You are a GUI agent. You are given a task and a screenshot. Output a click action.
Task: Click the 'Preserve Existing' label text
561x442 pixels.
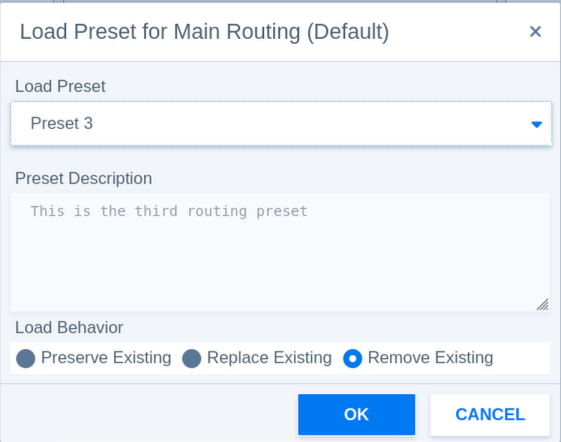click(x=106, y=358)
